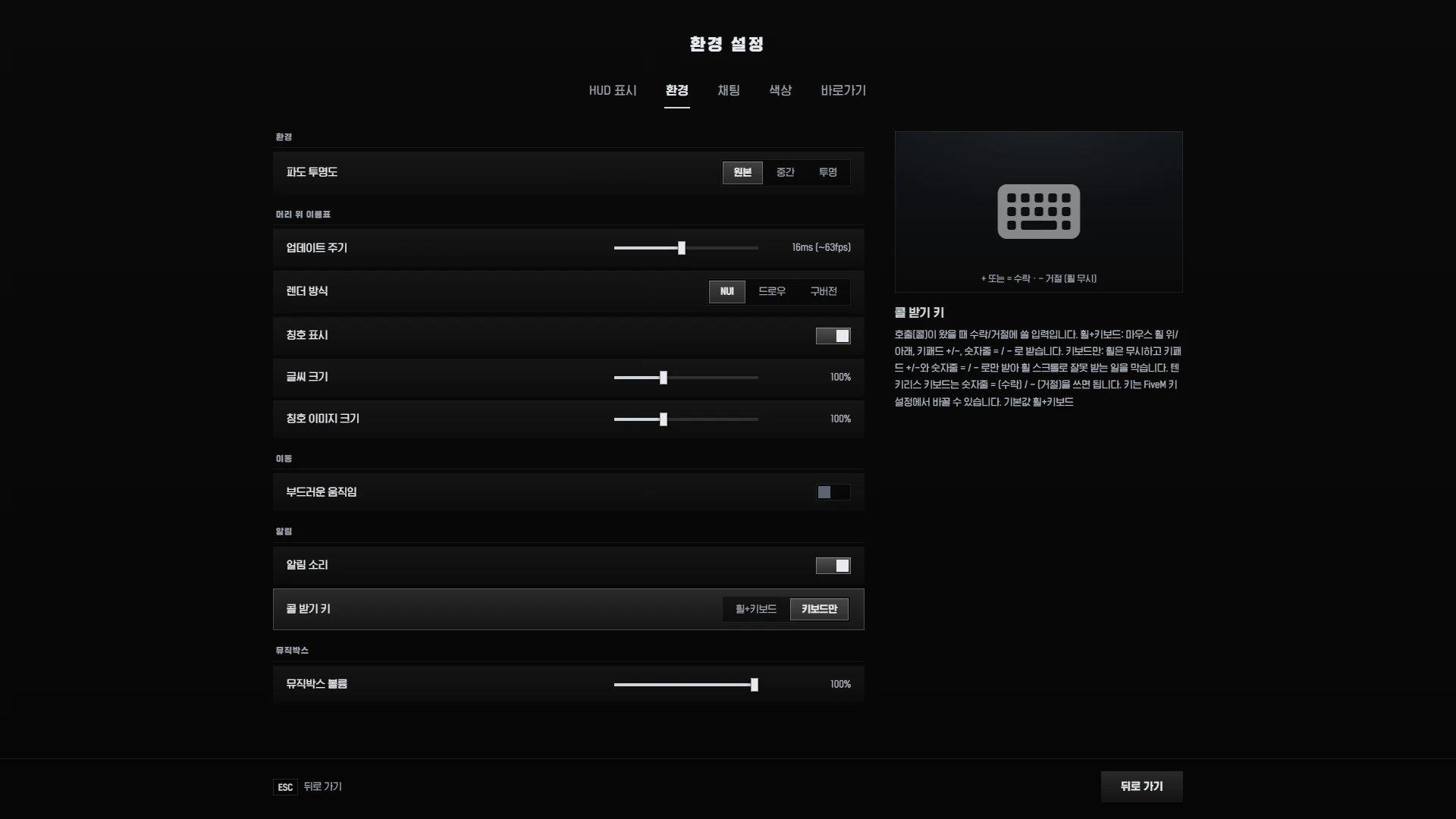Open the 바로가기 tab
The width and height of the screenshot is (1456, 819).
click(x=843, y=91)
